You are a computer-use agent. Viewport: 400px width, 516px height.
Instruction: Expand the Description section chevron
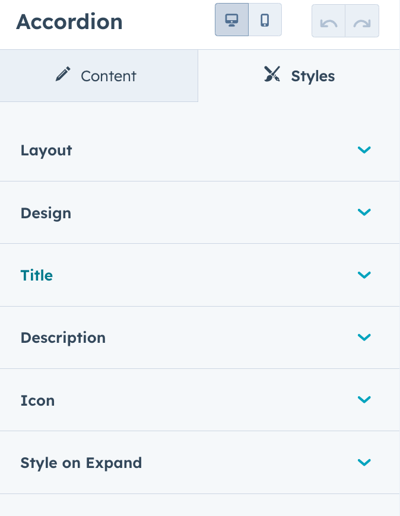point(364,337)
